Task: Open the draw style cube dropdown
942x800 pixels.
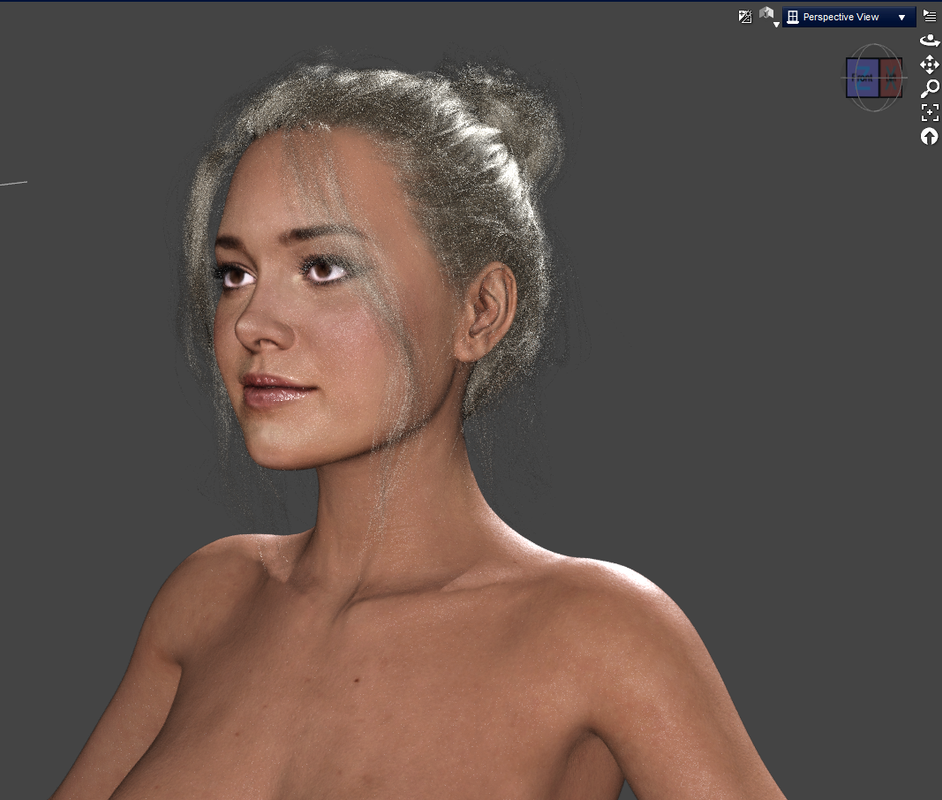Action: pyautogui.click(x=768, y=16)
